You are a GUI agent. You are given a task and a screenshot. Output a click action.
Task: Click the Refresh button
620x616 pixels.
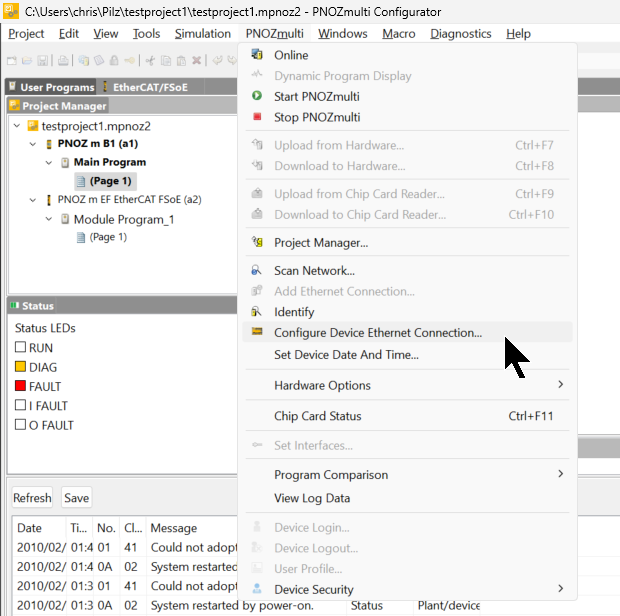click(32, 498)
